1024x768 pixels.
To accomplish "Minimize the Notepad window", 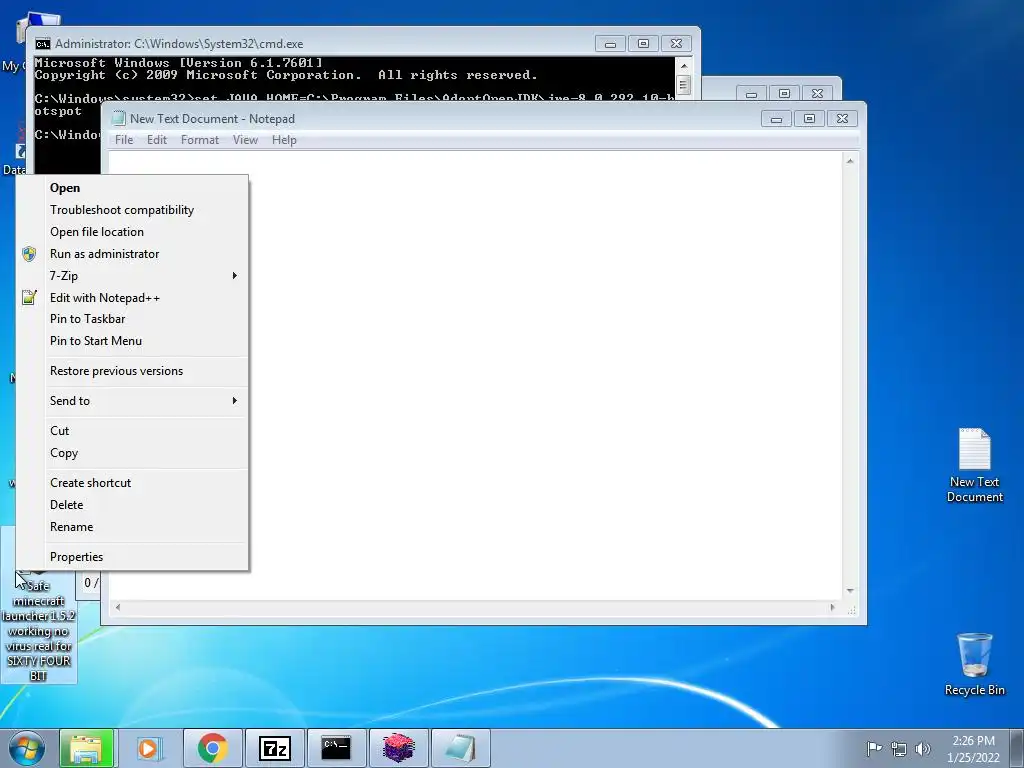I will 776,119.
